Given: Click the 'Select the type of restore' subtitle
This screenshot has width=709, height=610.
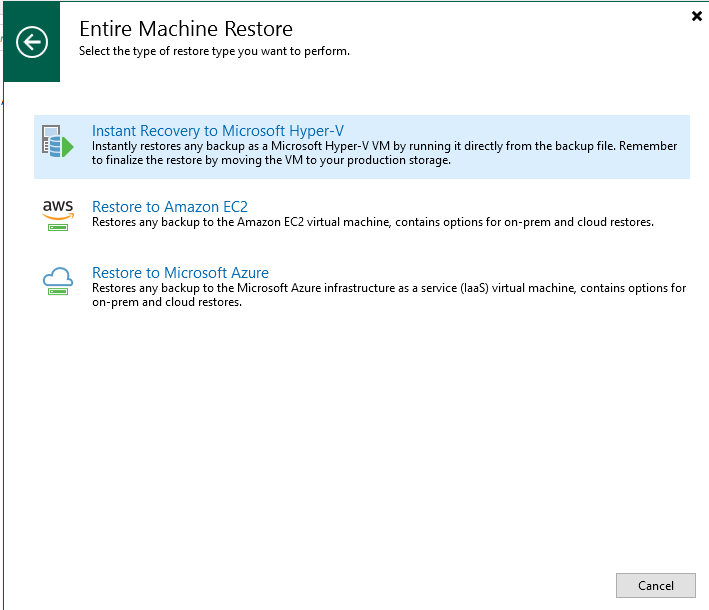Looking at the screenshot, I should [x=214, y=51].
